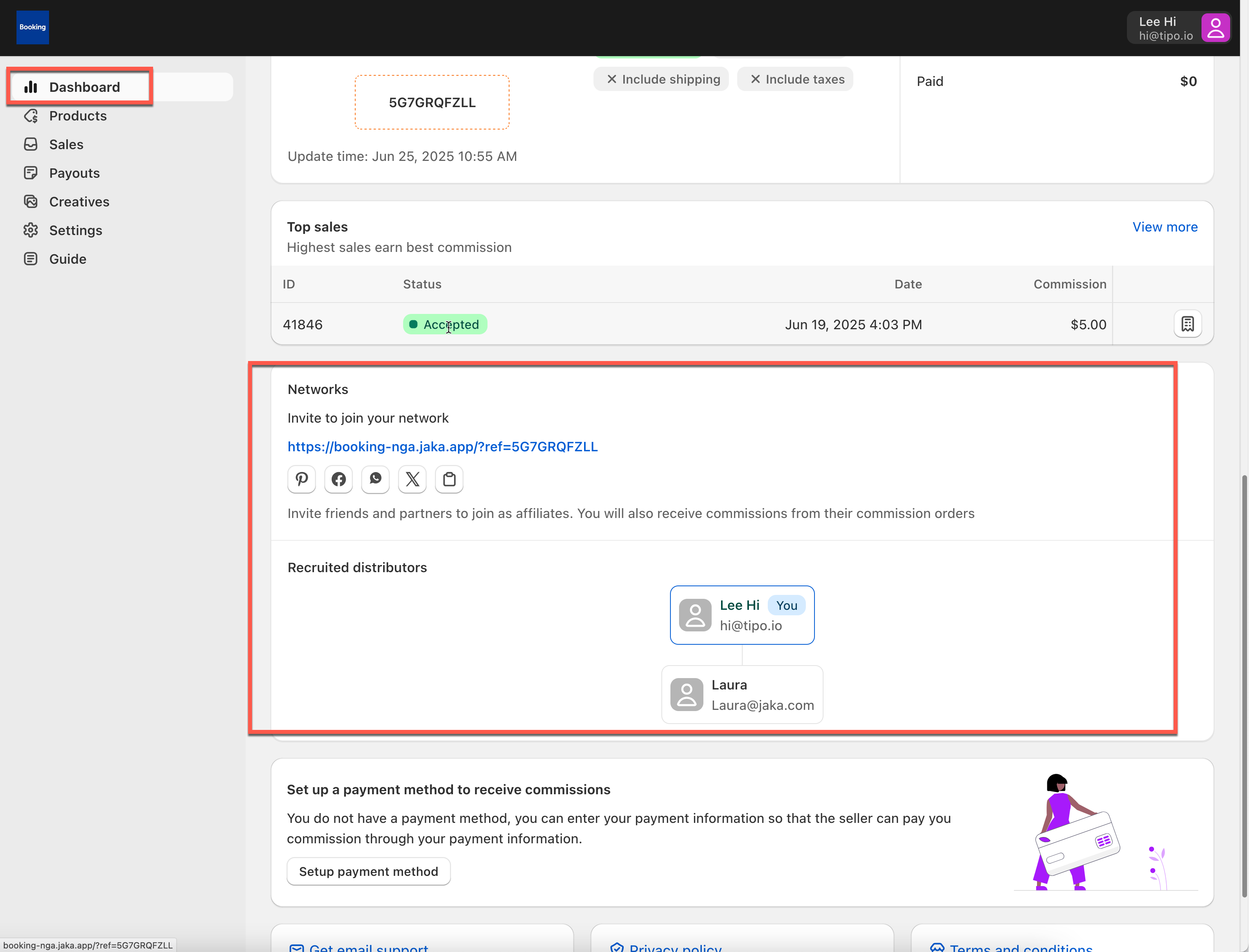The height and width of the screenshot is (952, 1249).
Task: Copy invite link to clipboard
Action: (x=449, y=480)
